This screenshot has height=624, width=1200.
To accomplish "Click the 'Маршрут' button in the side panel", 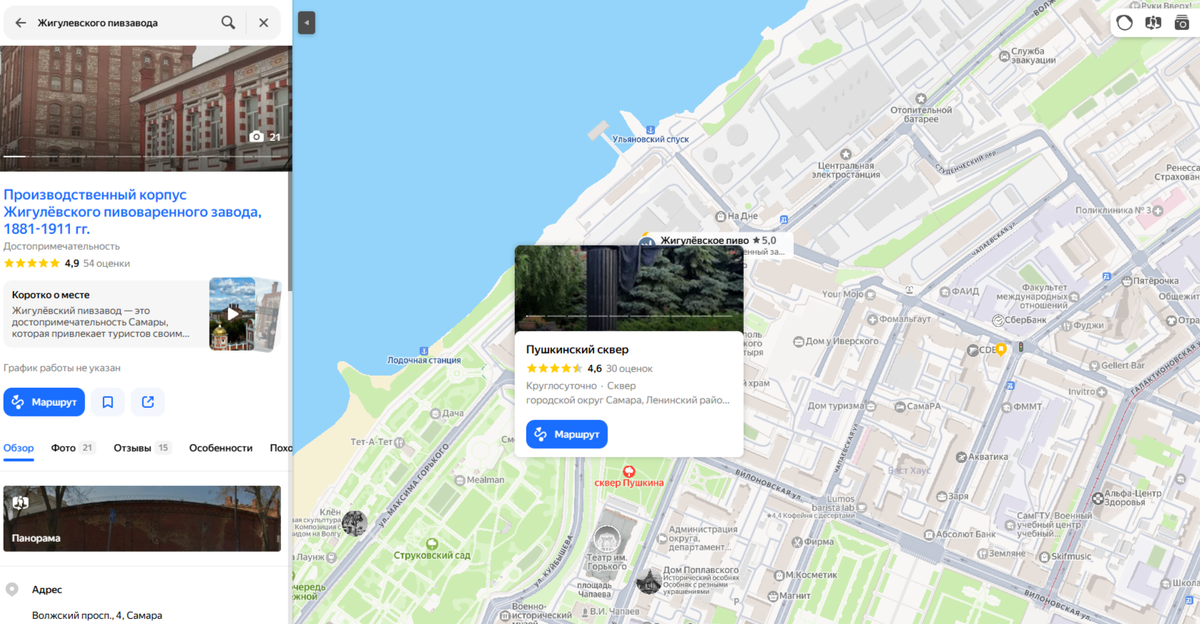I will click(x=44, y=402).
